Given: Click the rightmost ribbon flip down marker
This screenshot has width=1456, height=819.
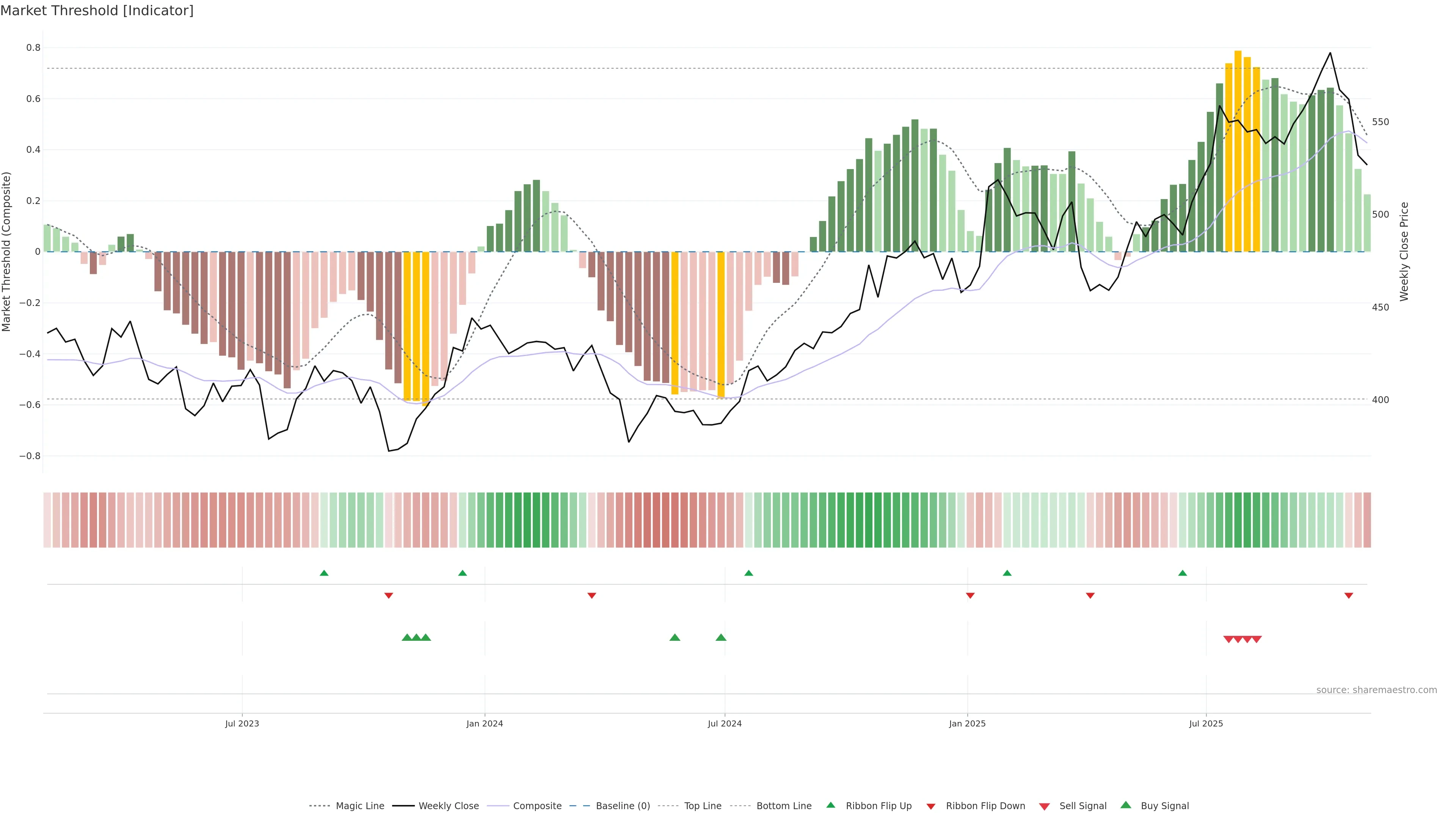Looking at the screenshot, I should point(1349,595).
